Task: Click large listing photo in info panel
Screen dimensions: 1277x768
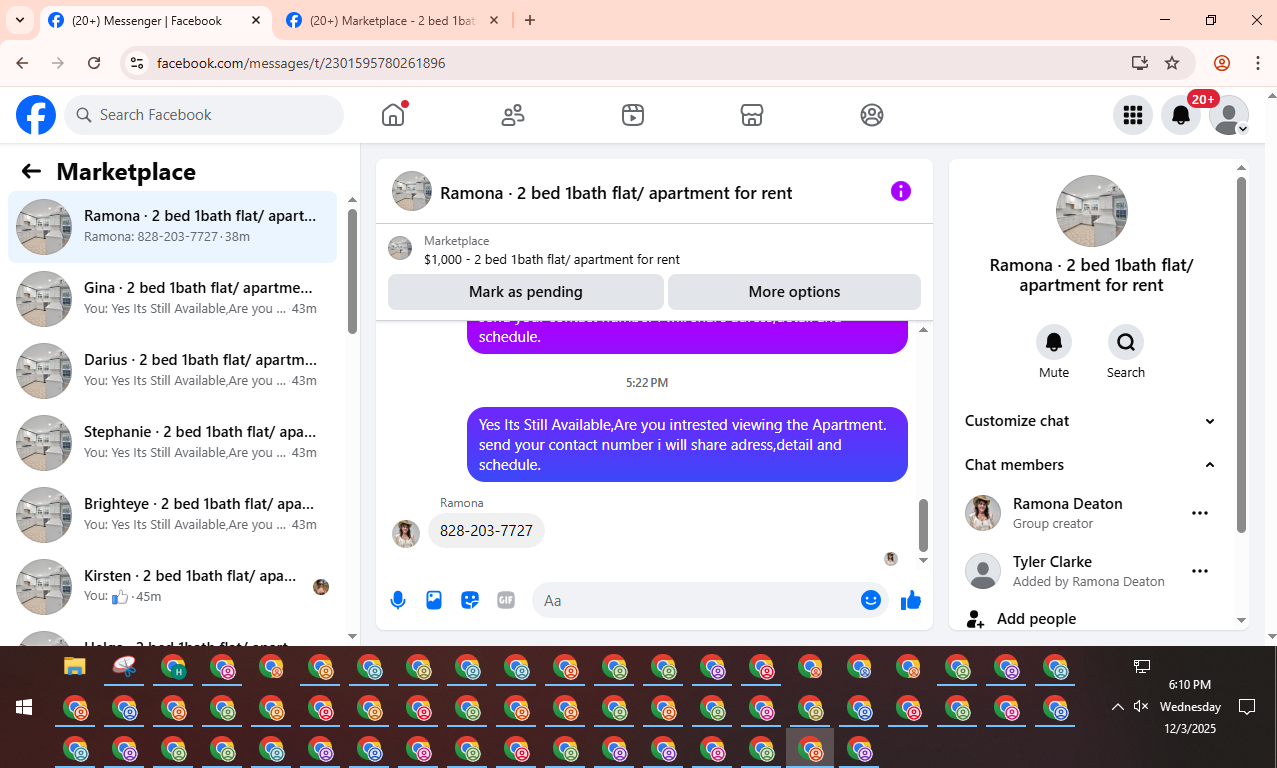Action: pyautogui.click(x=1091, y=211)
